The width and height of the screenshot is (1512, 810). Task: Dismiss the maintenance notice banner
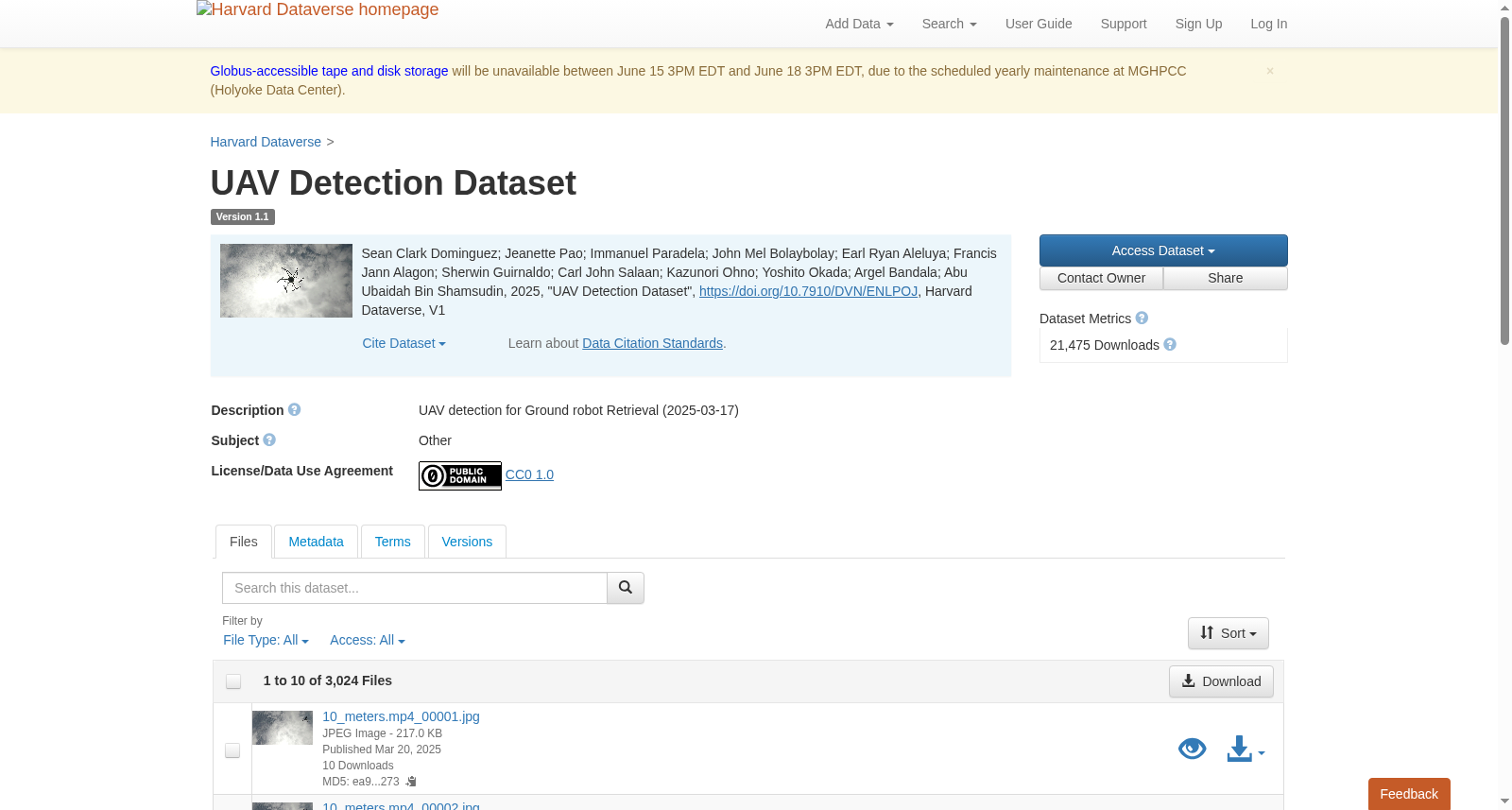[1270, 71]
